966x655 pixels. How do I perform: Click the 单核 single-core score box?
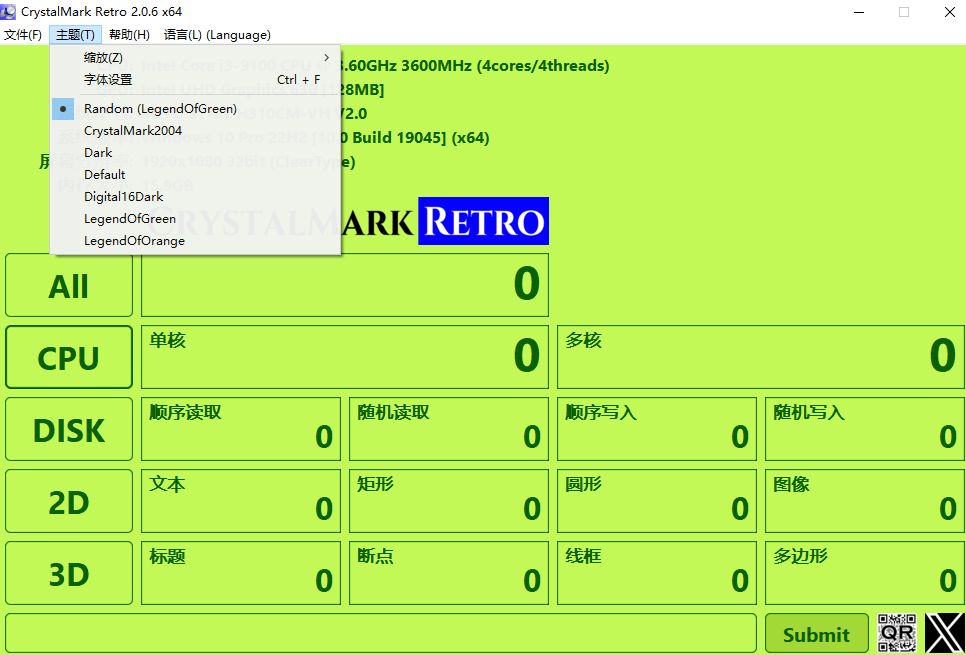point(345,357)
